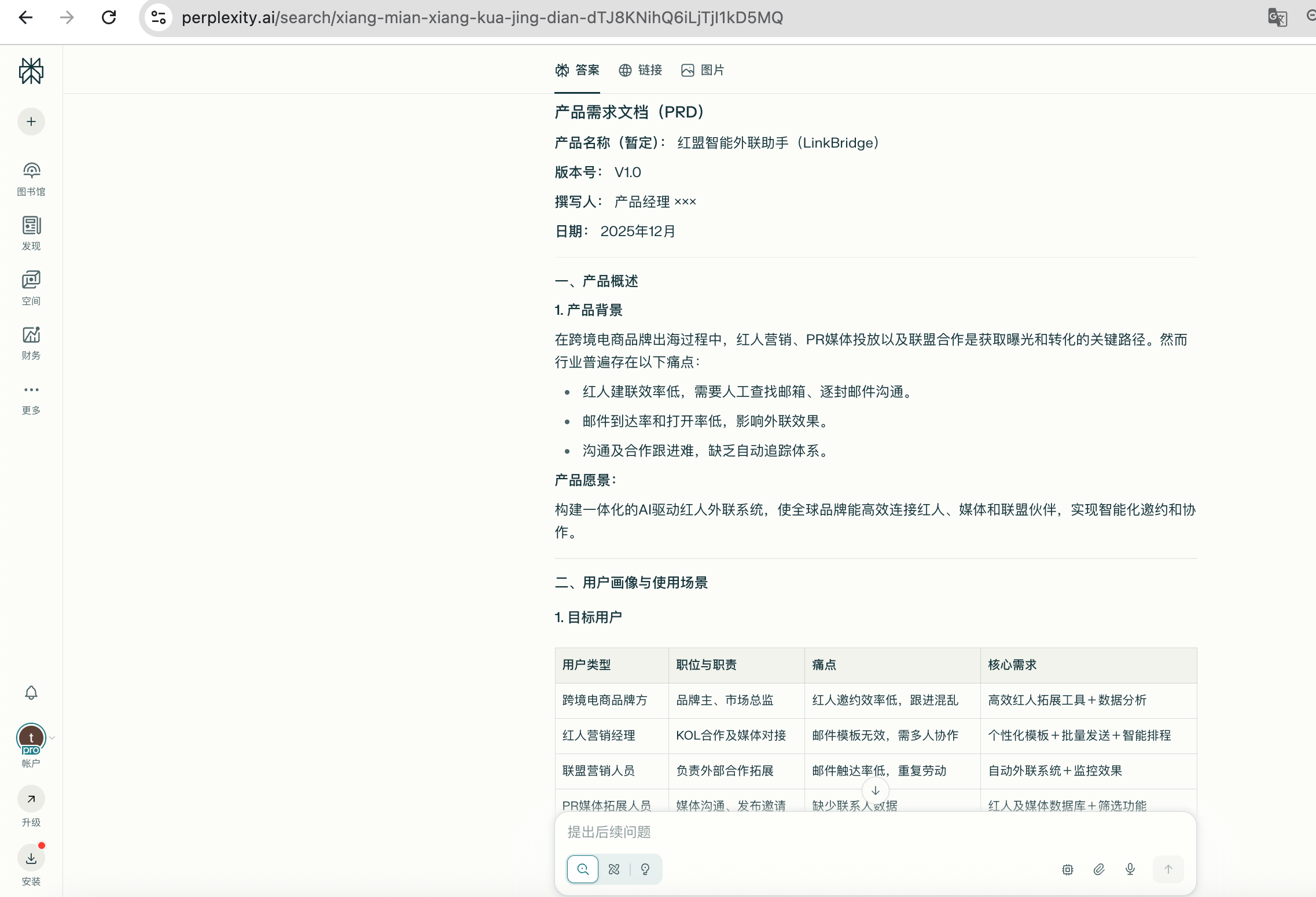The width and height of the screenshot is (1316, 897).
Task: Select the perplexity.ai URL in address bar
Action: tap(482, 17)
